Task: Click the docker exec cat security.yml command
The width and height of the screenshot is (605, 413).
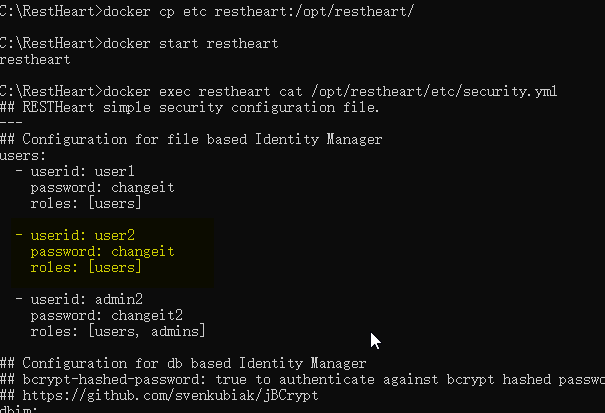Action: 278,91
